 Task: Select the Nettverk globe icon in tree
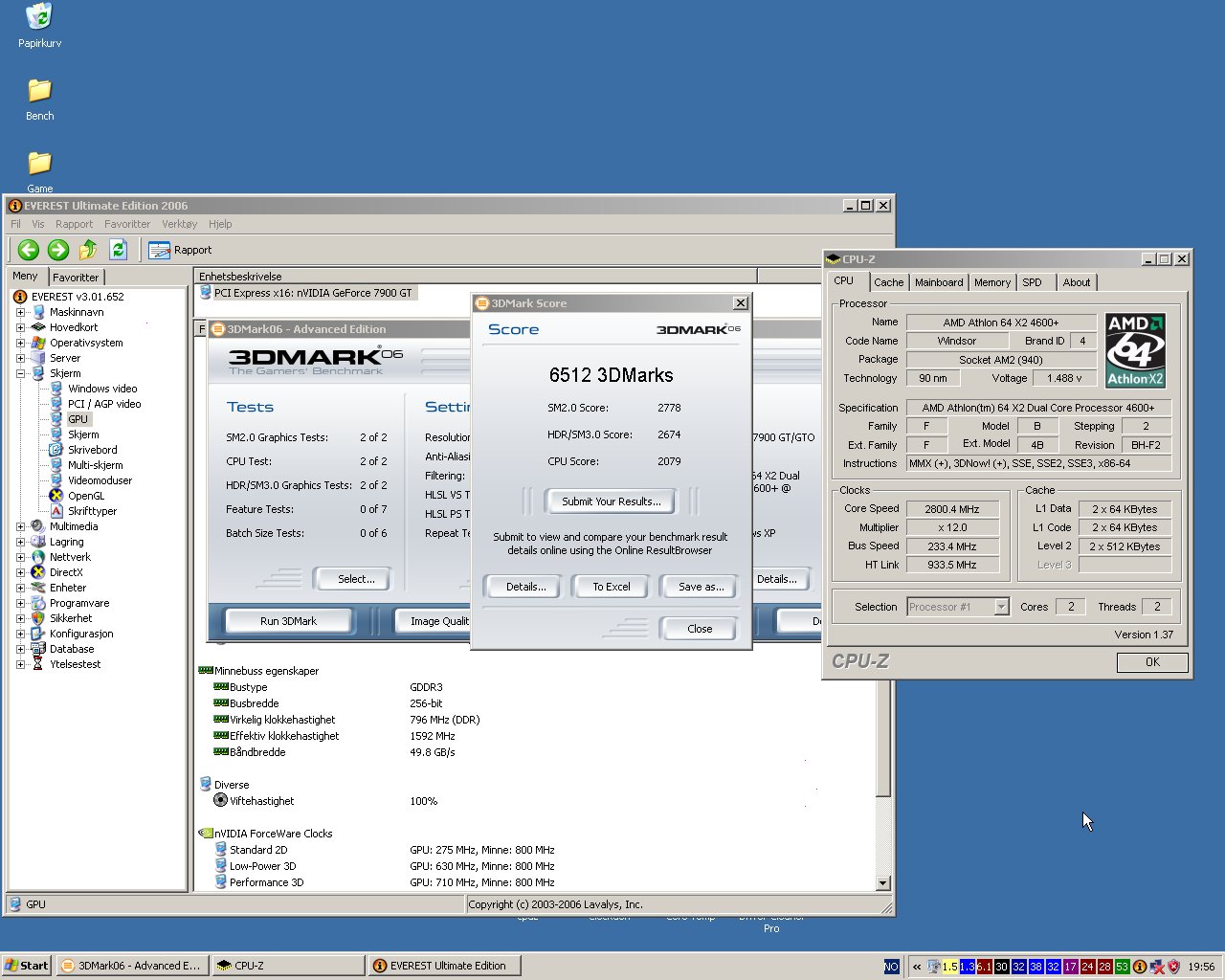tap(38, 557)
